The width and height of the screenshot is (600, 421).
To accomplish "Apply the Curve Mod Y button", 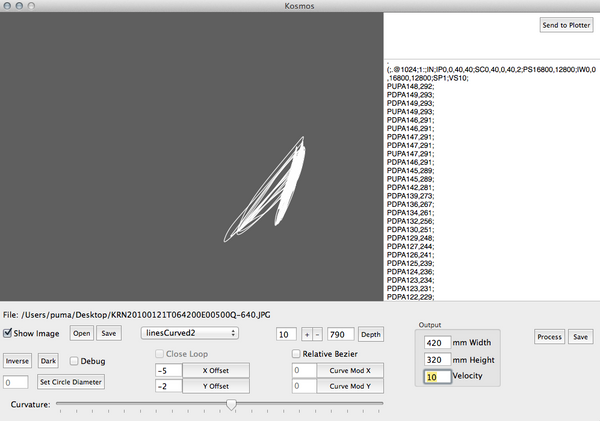I will tap(350, 386).
